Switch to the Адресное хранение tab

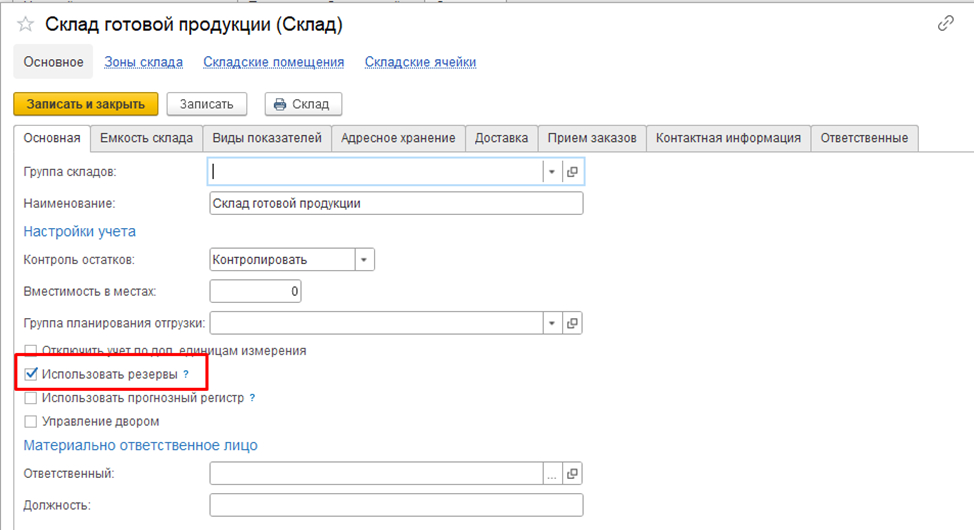[398, 138]
